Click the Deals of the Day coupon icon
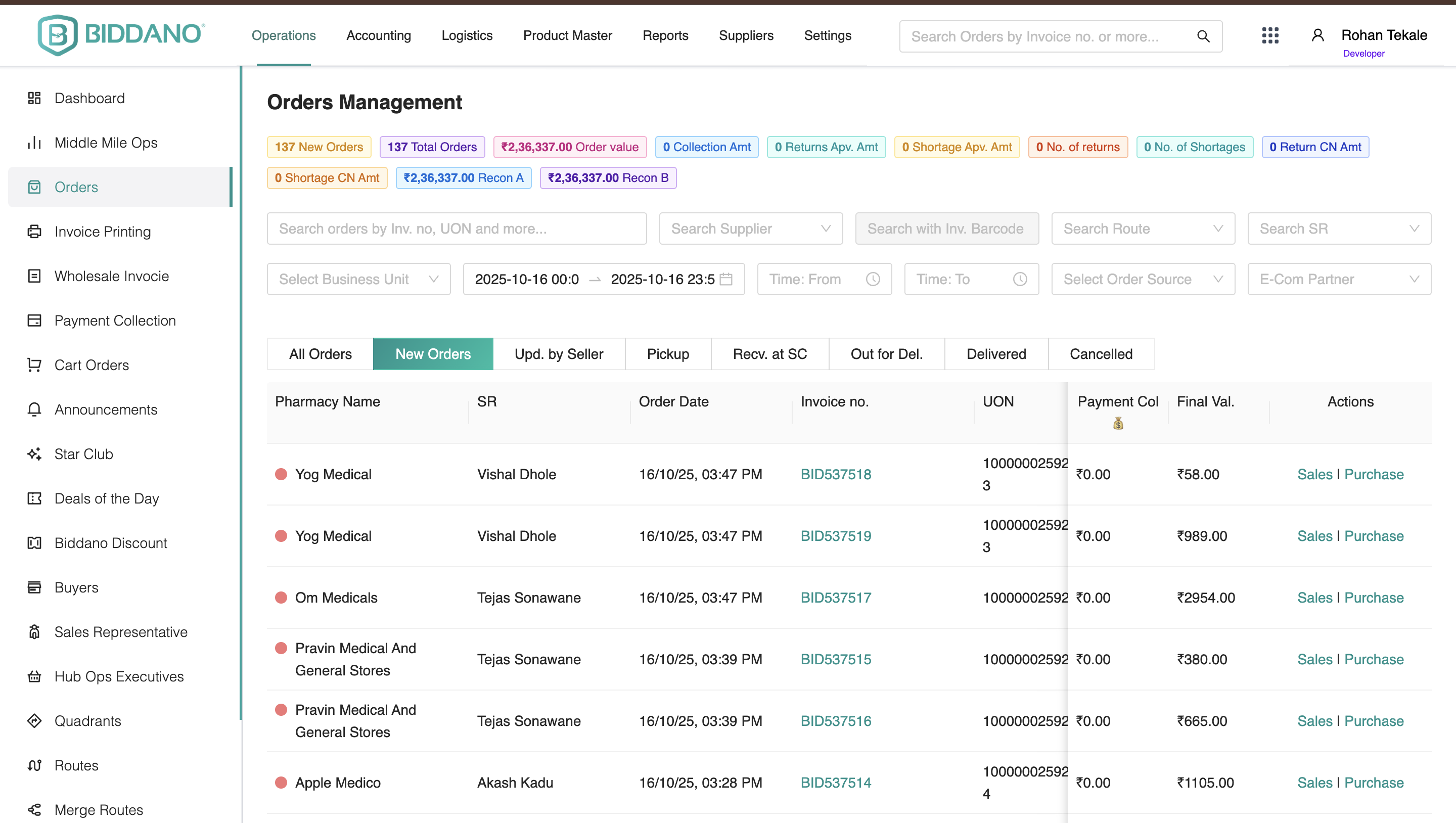Viewport: 1456px width, 823px height. (34, 498)
